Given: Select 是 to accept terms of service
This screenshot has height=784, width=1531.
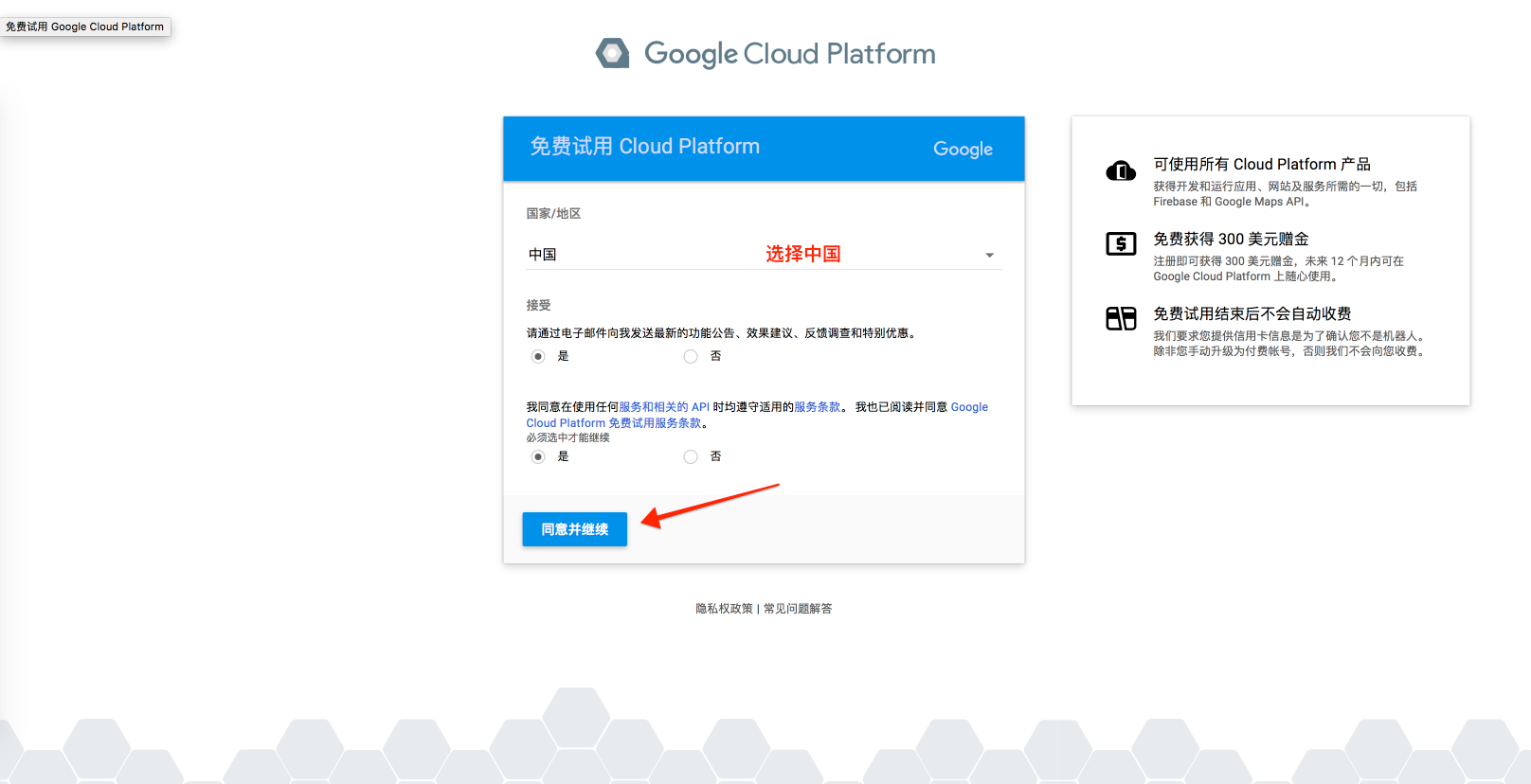Looking at the screenshot, I should (538, 456).
